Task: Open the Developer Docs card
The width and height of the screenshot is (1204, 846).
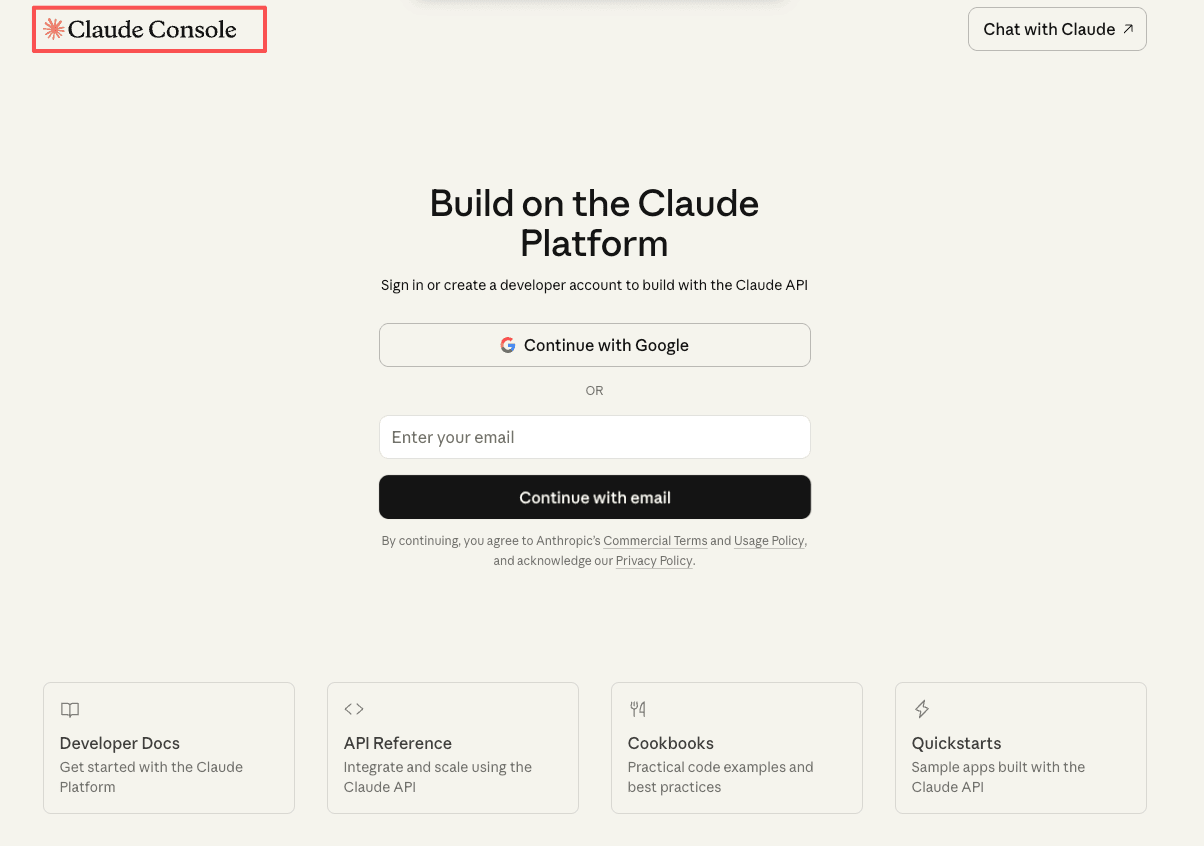Action: 168,747
